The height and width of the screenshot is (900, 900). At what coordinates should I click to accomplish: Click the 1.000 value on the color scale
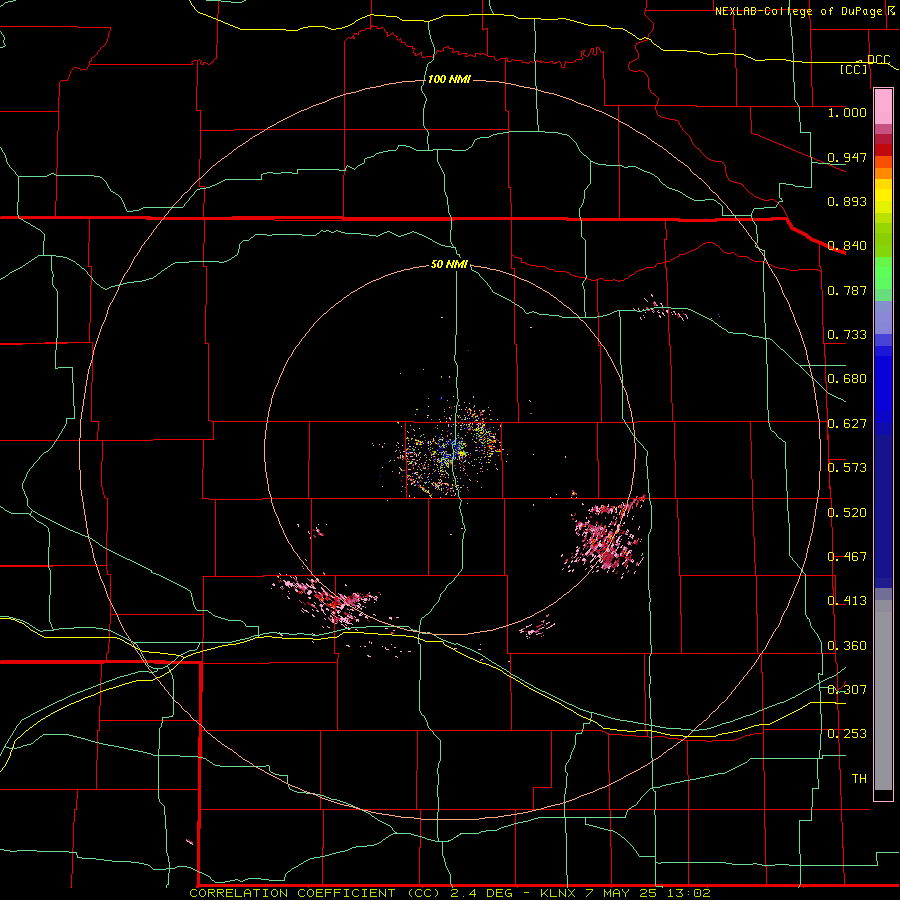click(x=847, y=112)
